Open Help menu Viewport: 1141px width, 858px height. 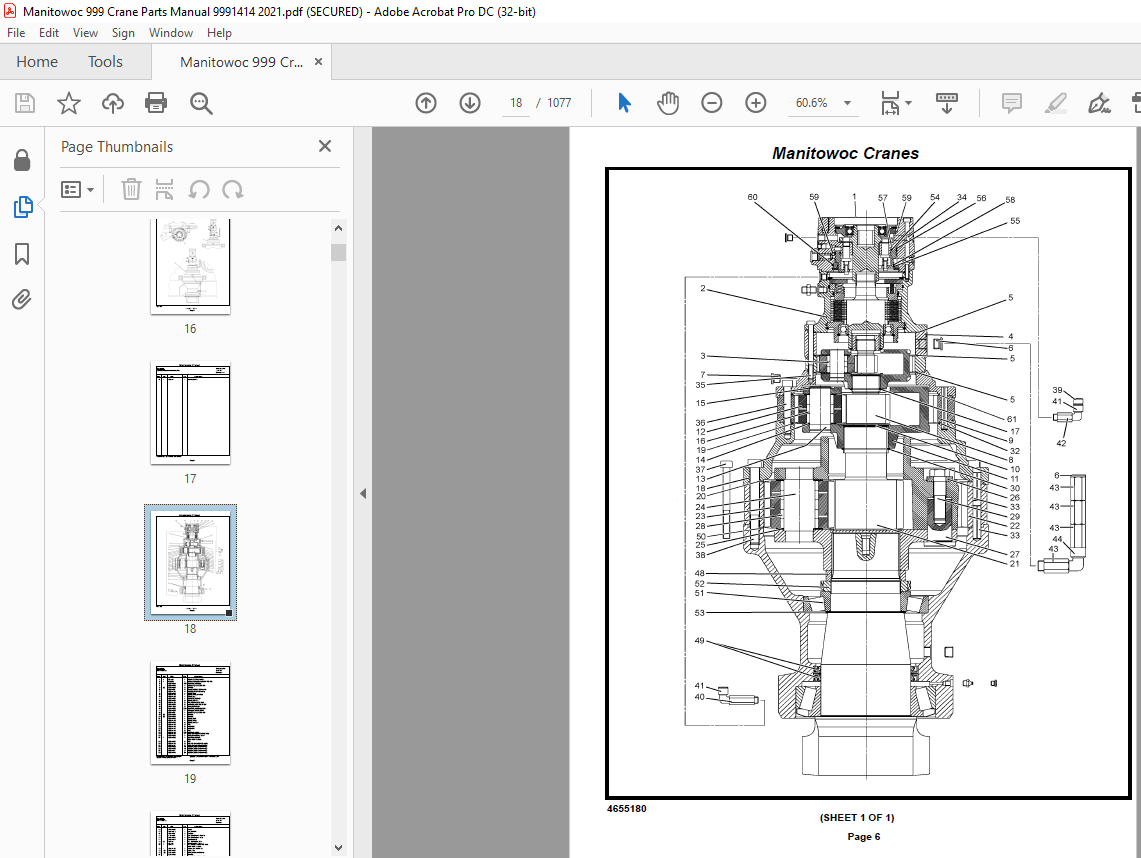(x=219, y=33)
